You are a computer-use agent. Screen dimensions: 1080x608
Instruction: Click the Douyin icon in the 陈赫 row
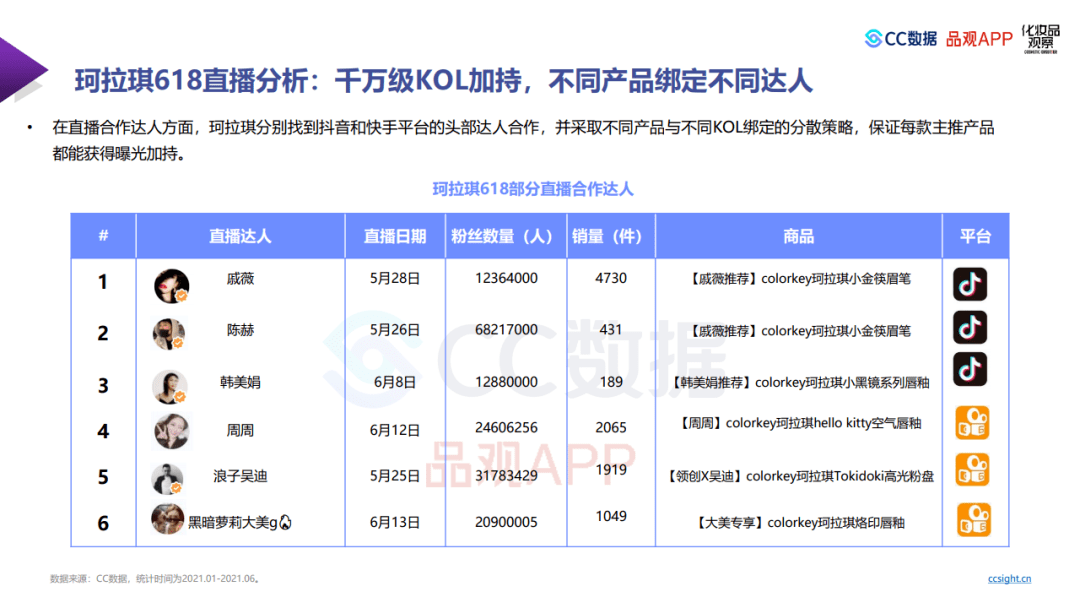point(970,327)
